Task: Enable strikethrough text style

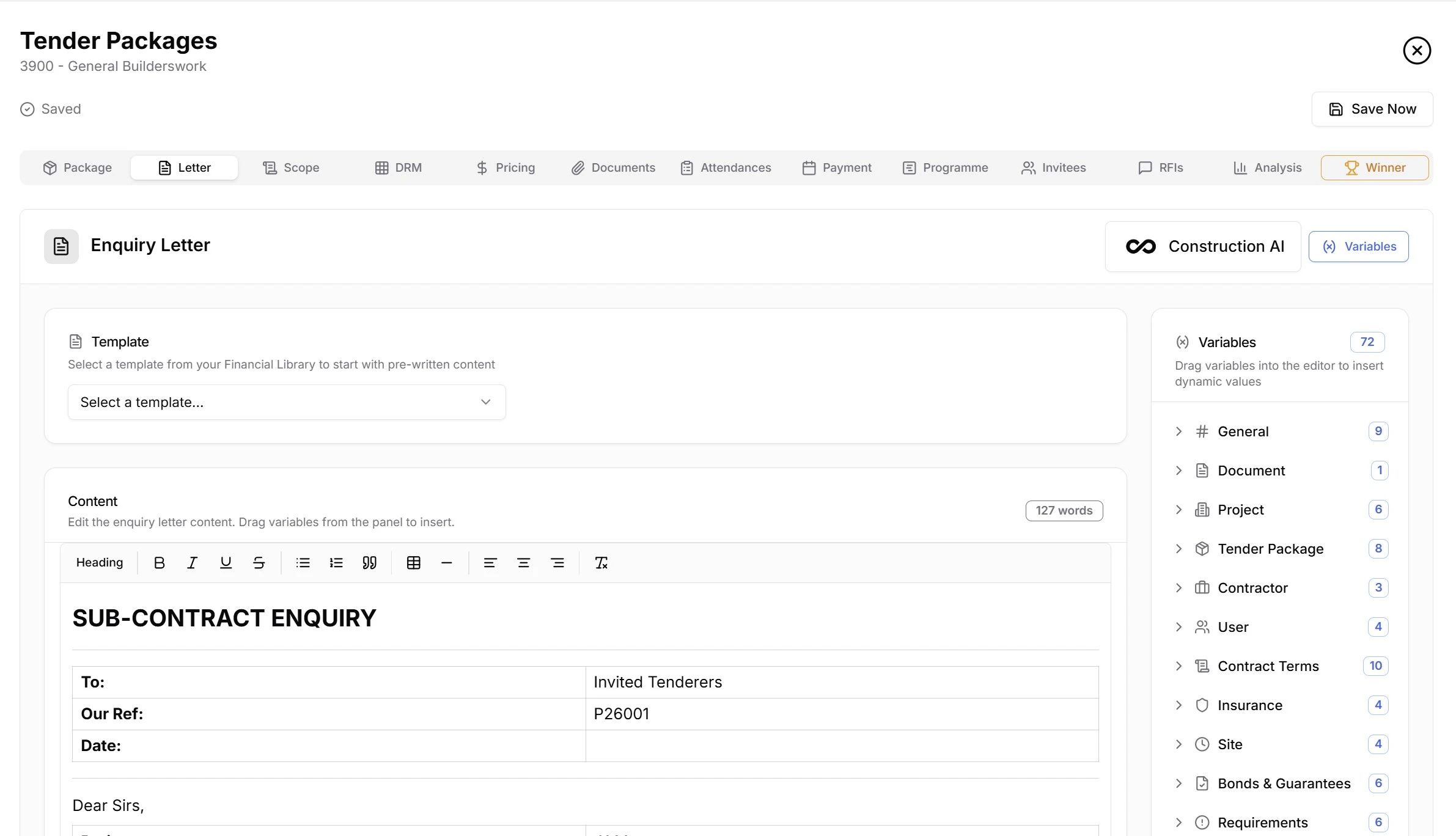Action: pyautogui.click(x=259, y=562)
